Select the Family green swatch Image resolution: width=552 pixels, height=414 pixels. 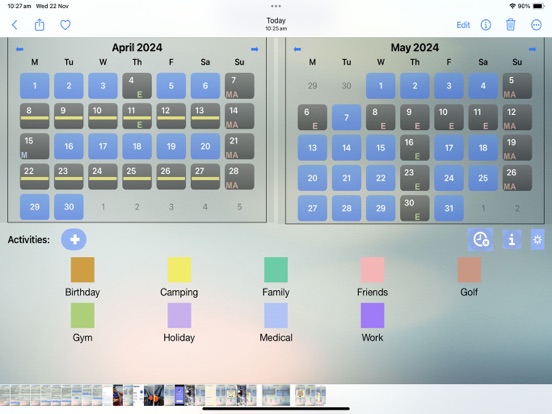click(276, 270)
